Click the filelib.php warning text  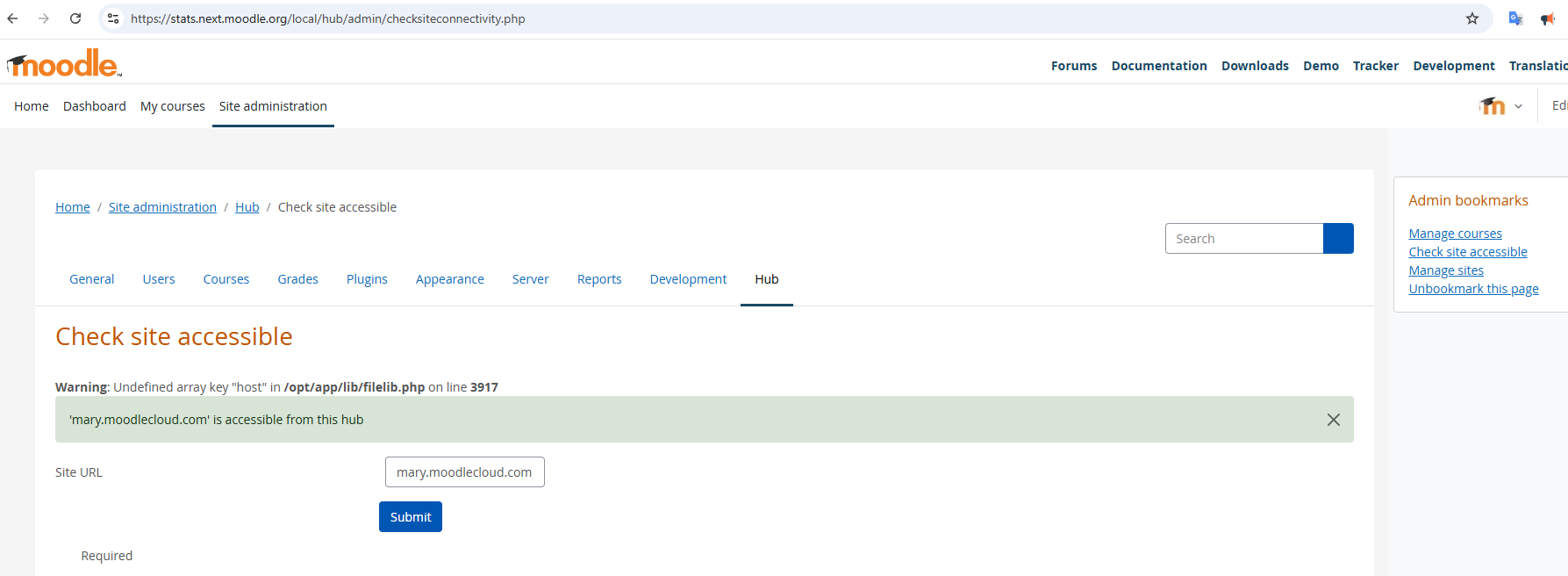(276, 387)
